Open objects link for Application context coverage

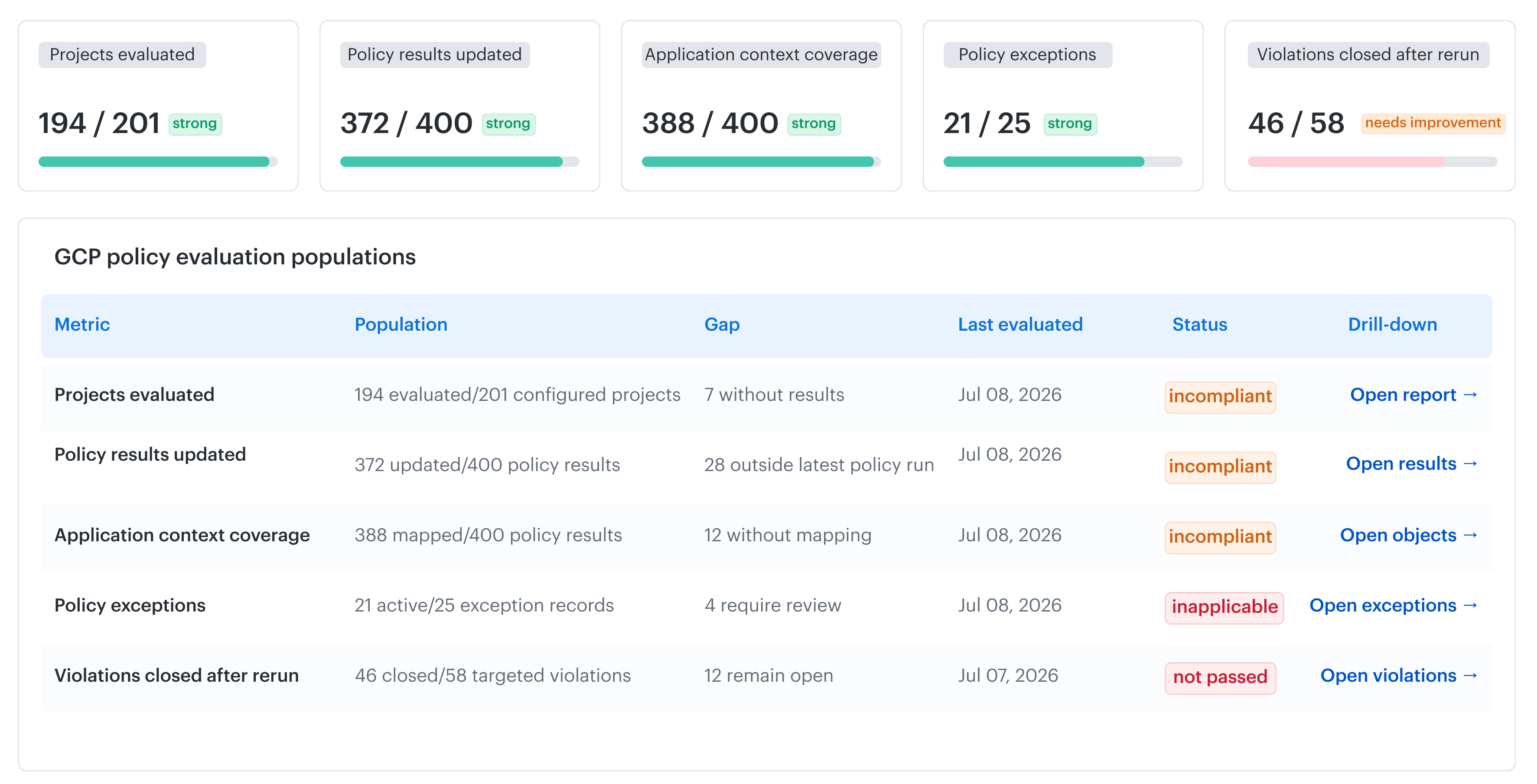pos(1409,535)
